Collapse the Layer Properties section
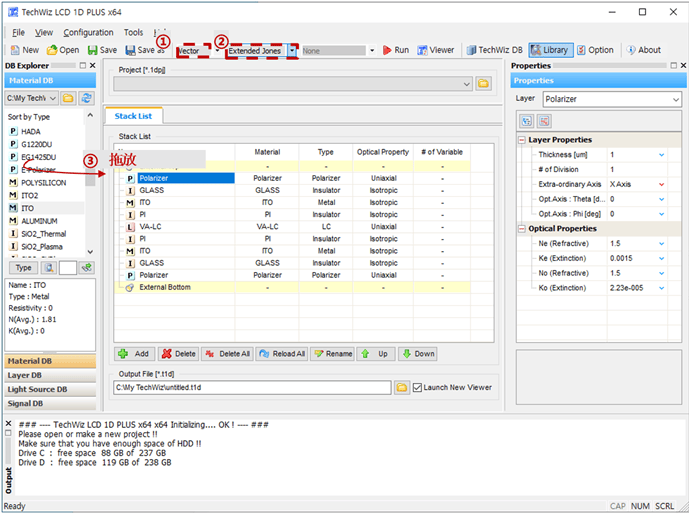 (x=521, y=140)
